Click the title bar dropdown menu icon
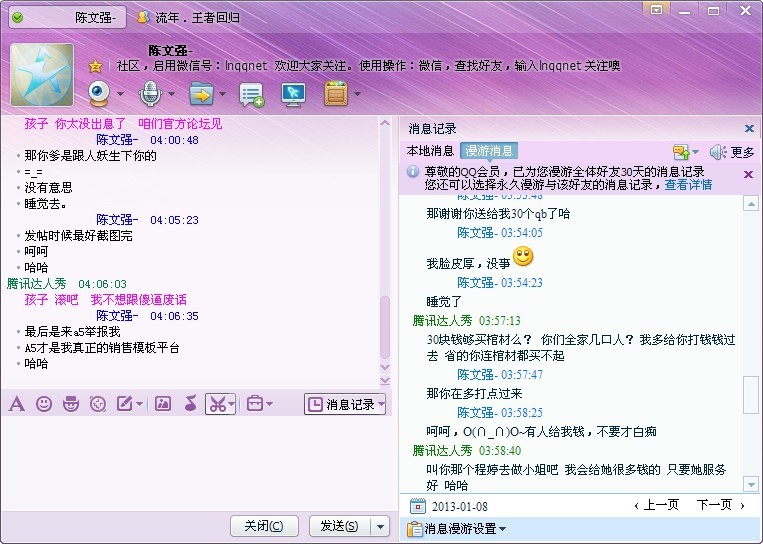The width and height of the screenshot is (763, 544). pyautogui.click(x=656, y=10)
